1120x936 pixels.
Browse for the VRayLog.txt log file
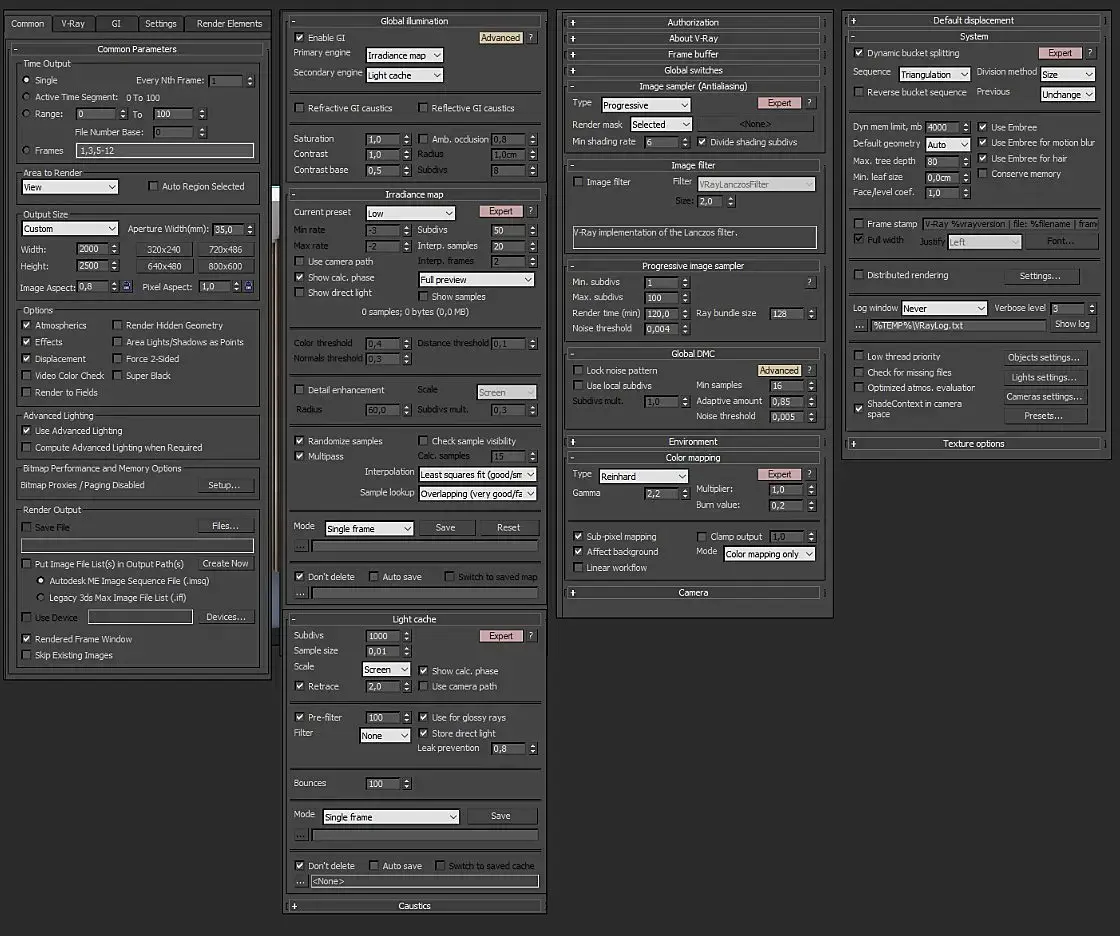pyautogui.click(x=860, y=326)
